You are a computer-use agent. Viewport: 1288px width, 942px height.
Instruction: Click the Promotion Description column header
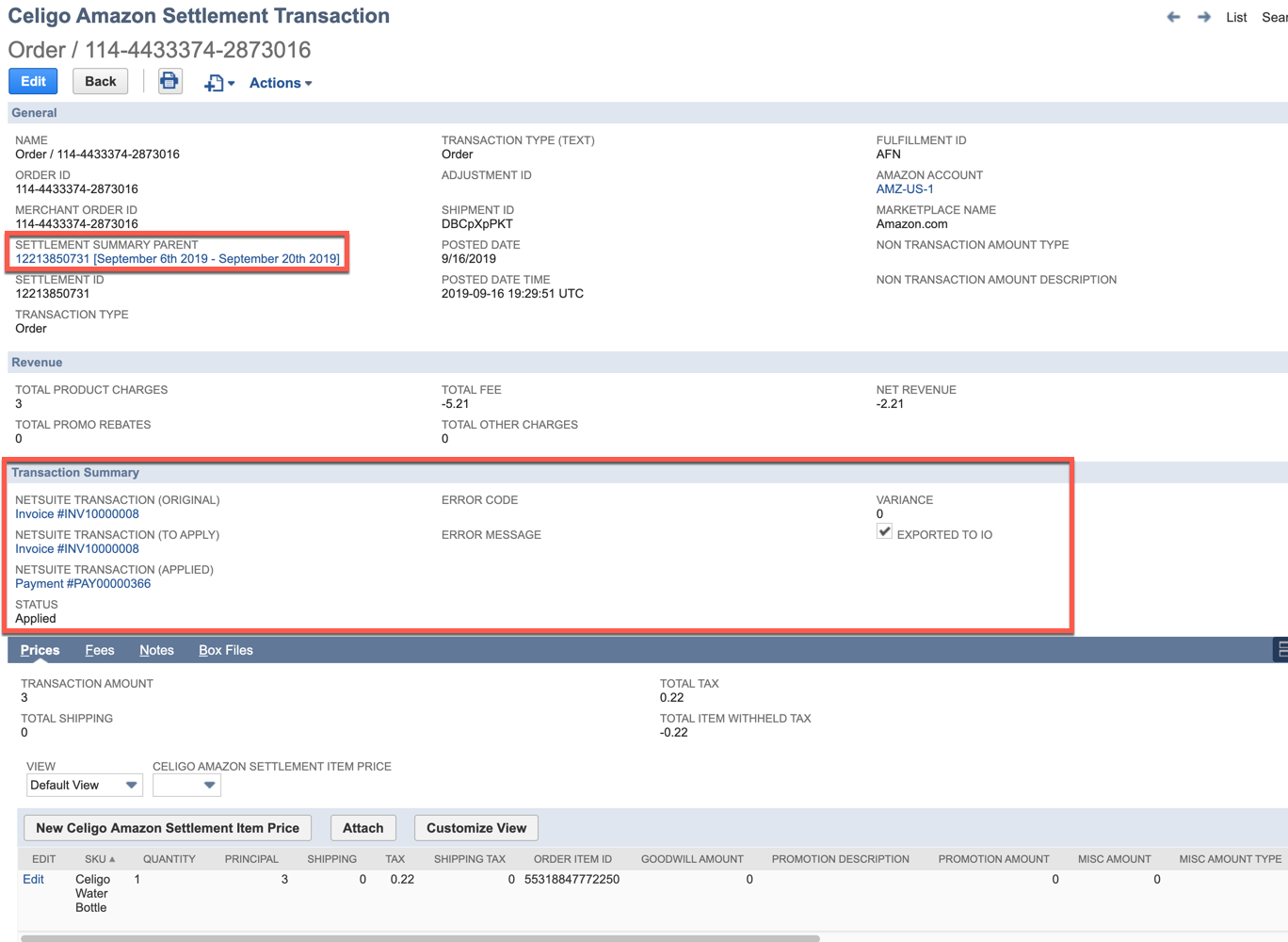point(840,859)
